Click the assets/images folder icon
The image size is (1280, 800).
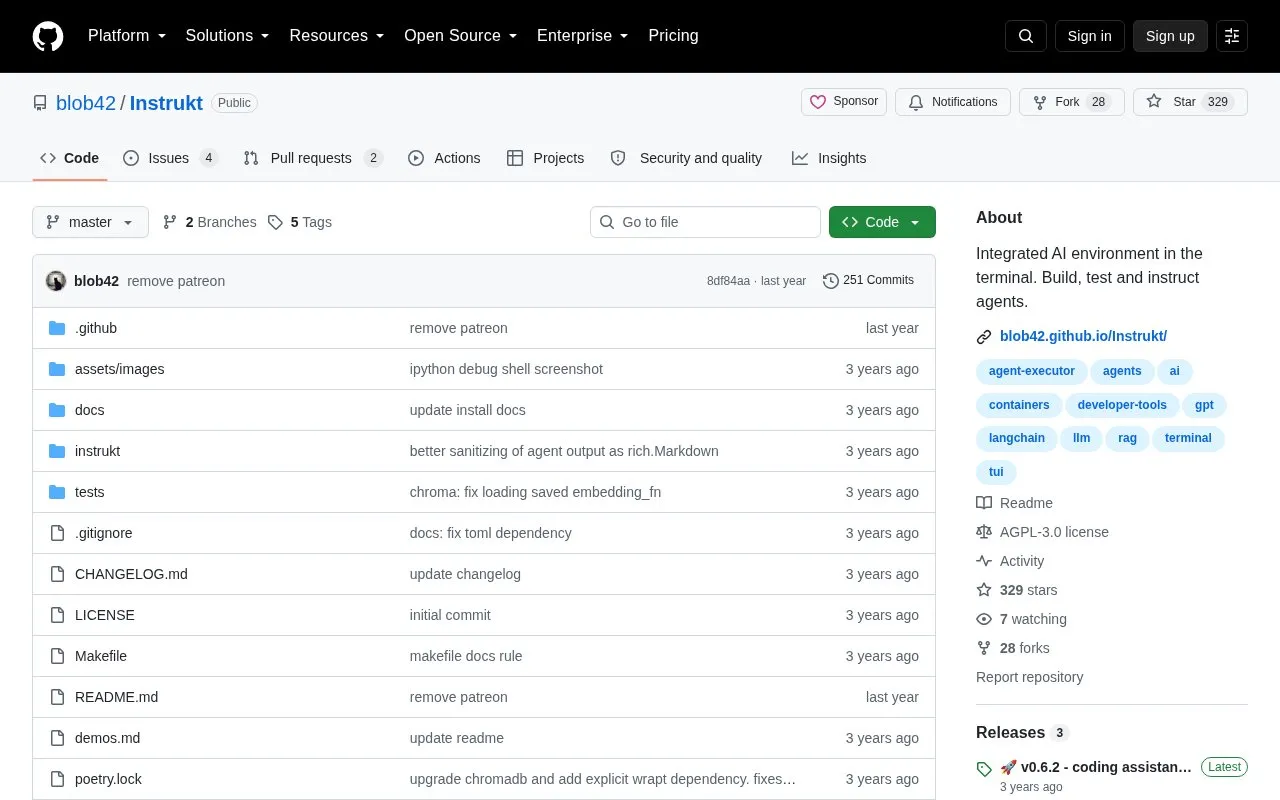tap(57, 369)
